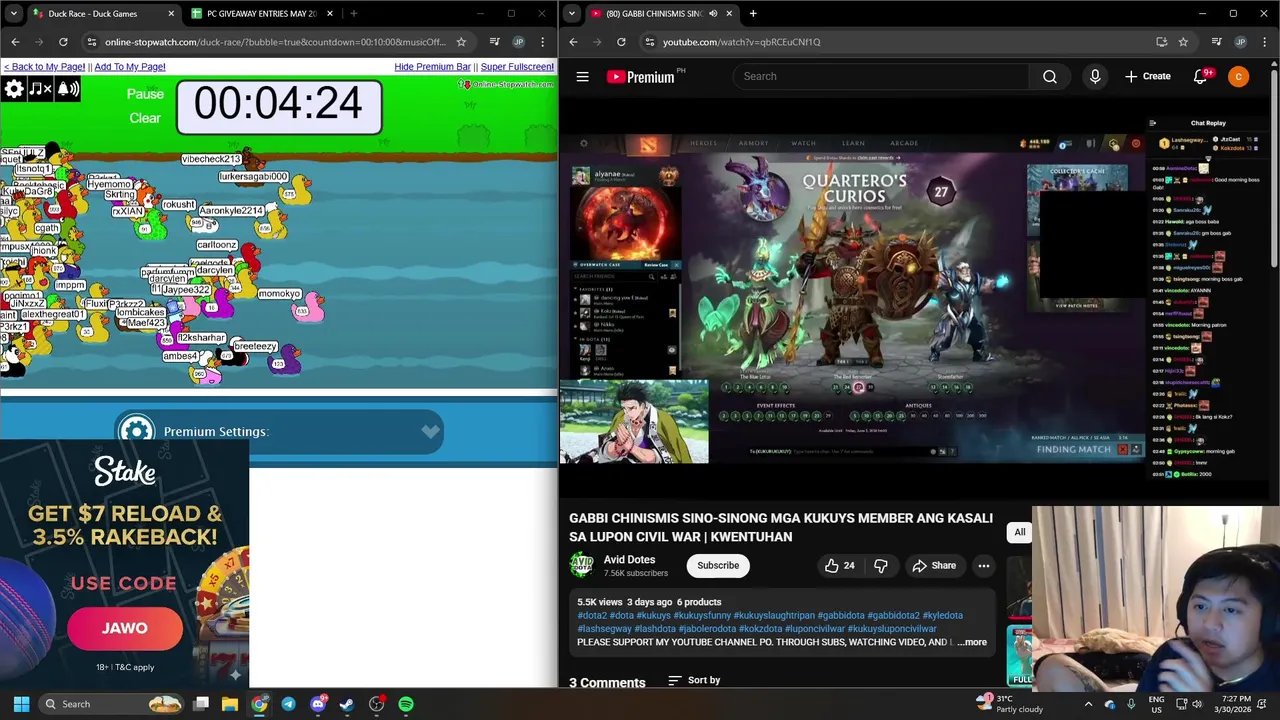Toggle the music mute icon in Duck Race
The height and width of the screenshot is (720, 1280).
pos(40,89)
